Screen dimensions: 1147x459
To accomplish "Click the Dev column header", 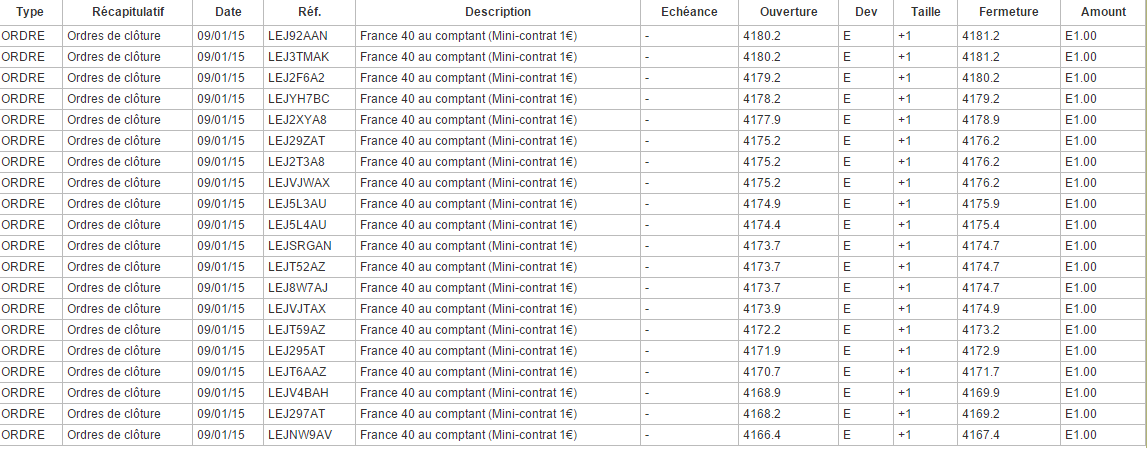I will (866, 12).
